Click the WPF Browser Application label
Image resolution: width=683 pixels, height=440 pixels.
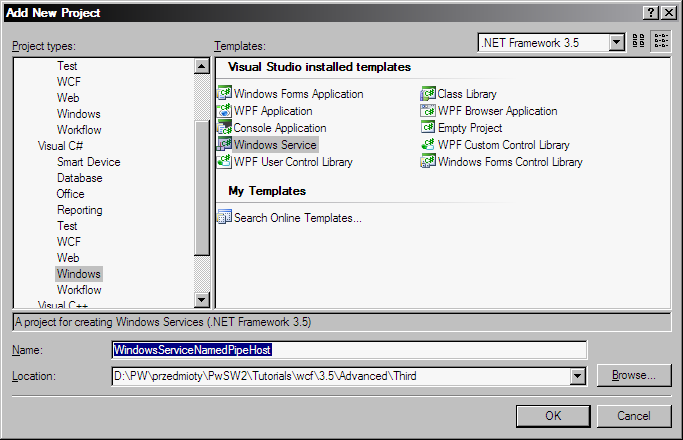(497, 111)
